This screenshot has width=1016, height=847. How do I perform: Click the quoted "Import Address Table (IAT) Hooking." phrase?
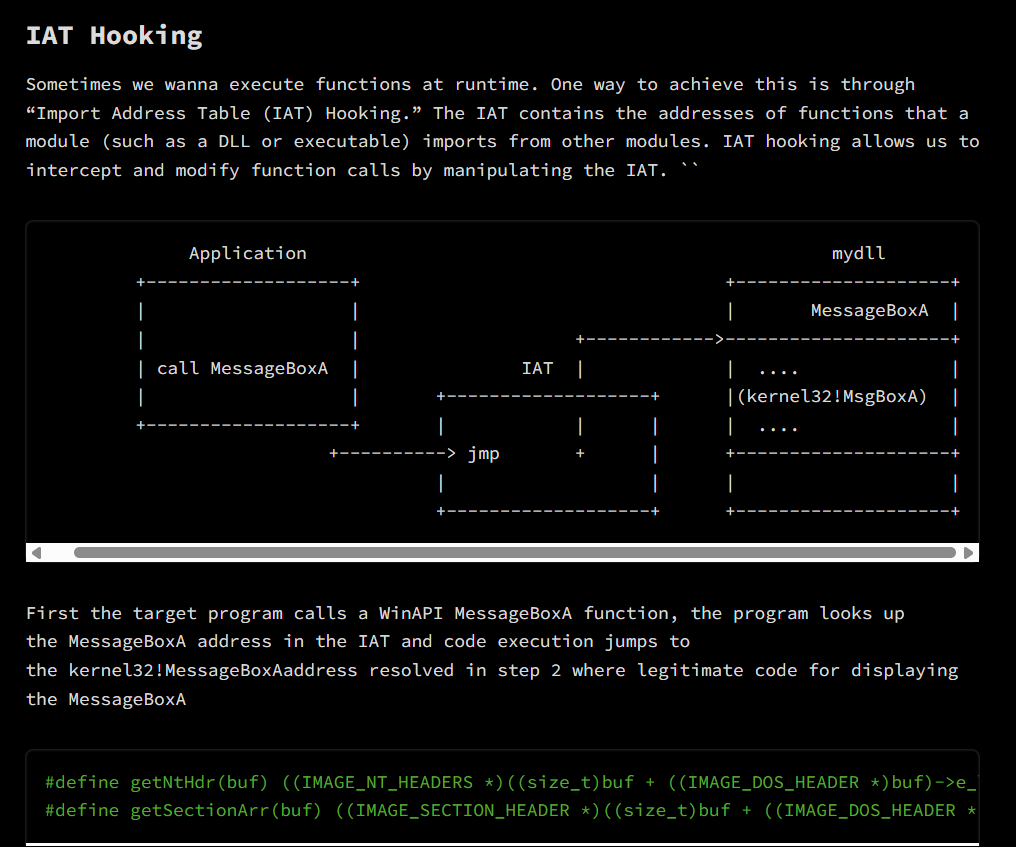(224, 113)
